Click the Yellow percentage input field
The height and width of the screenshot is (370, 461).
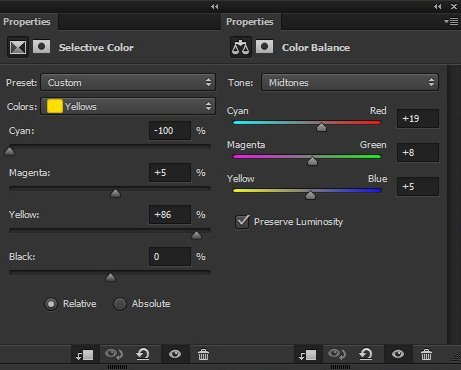tap(170, 215)
